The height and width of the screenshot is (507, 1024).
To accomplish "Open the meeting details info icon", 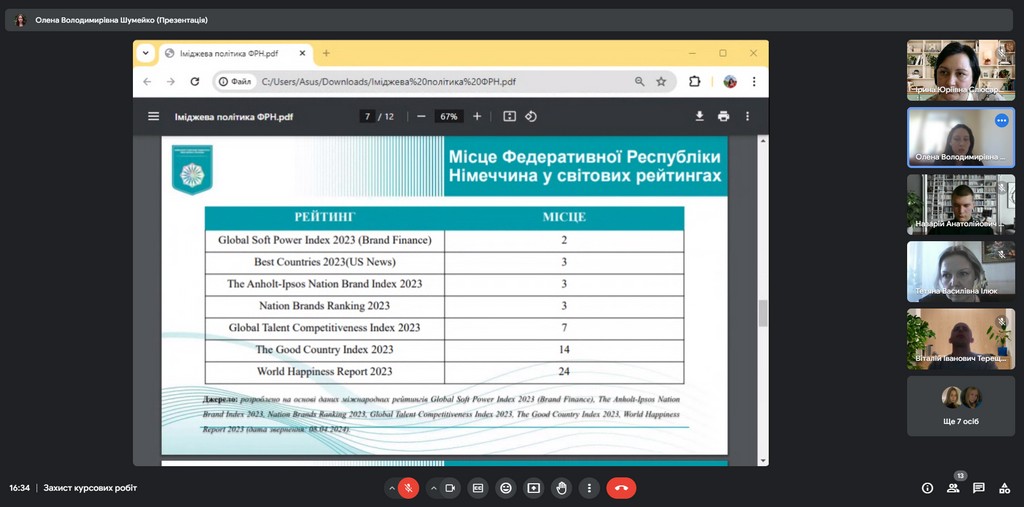I will pos(927,488).
